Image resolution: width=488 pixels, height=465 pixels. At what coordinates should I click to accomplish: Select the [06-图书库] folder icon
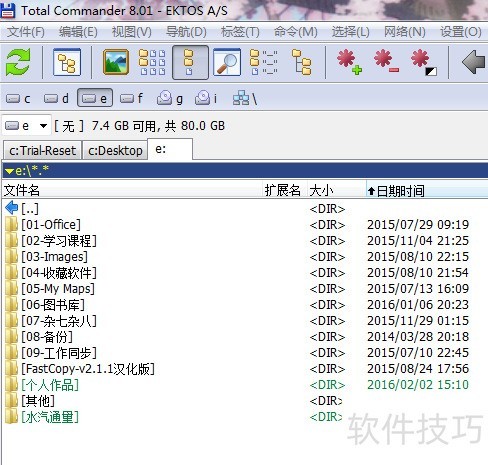click(x=12, y=304)
